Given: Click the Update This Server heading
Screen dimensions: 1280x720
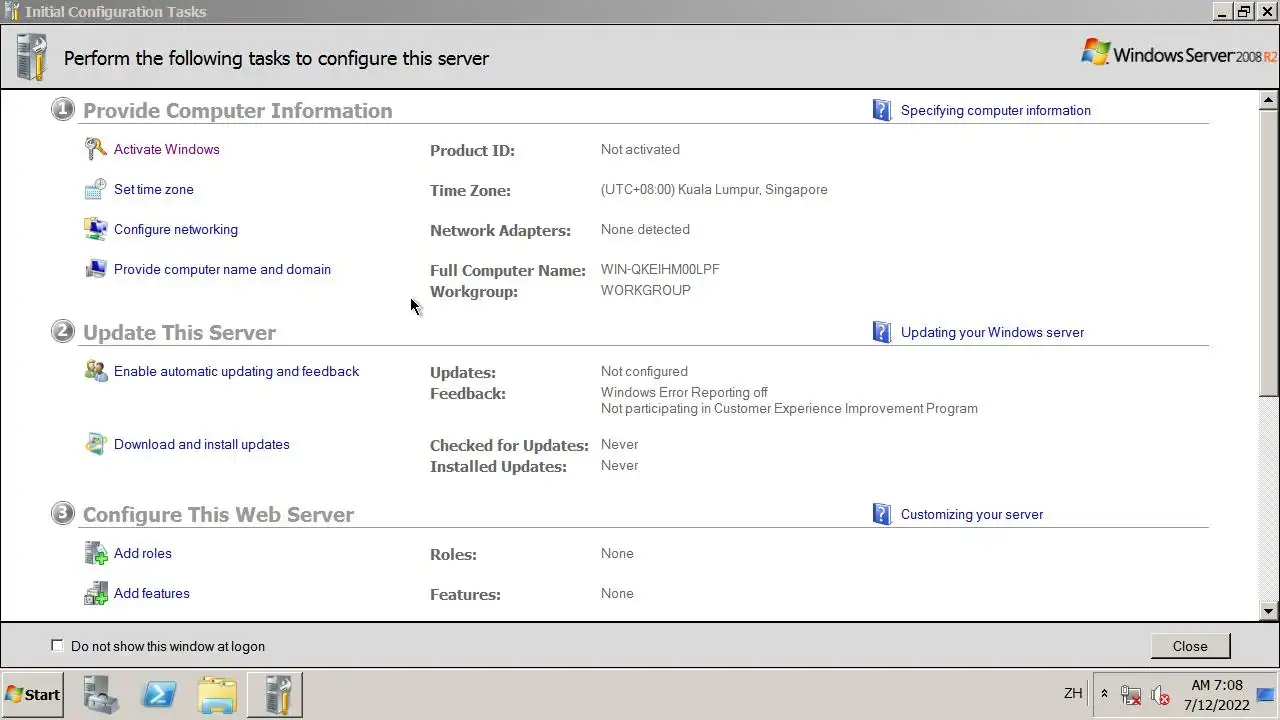Looking at the screenshot, I should coord(179,332).
